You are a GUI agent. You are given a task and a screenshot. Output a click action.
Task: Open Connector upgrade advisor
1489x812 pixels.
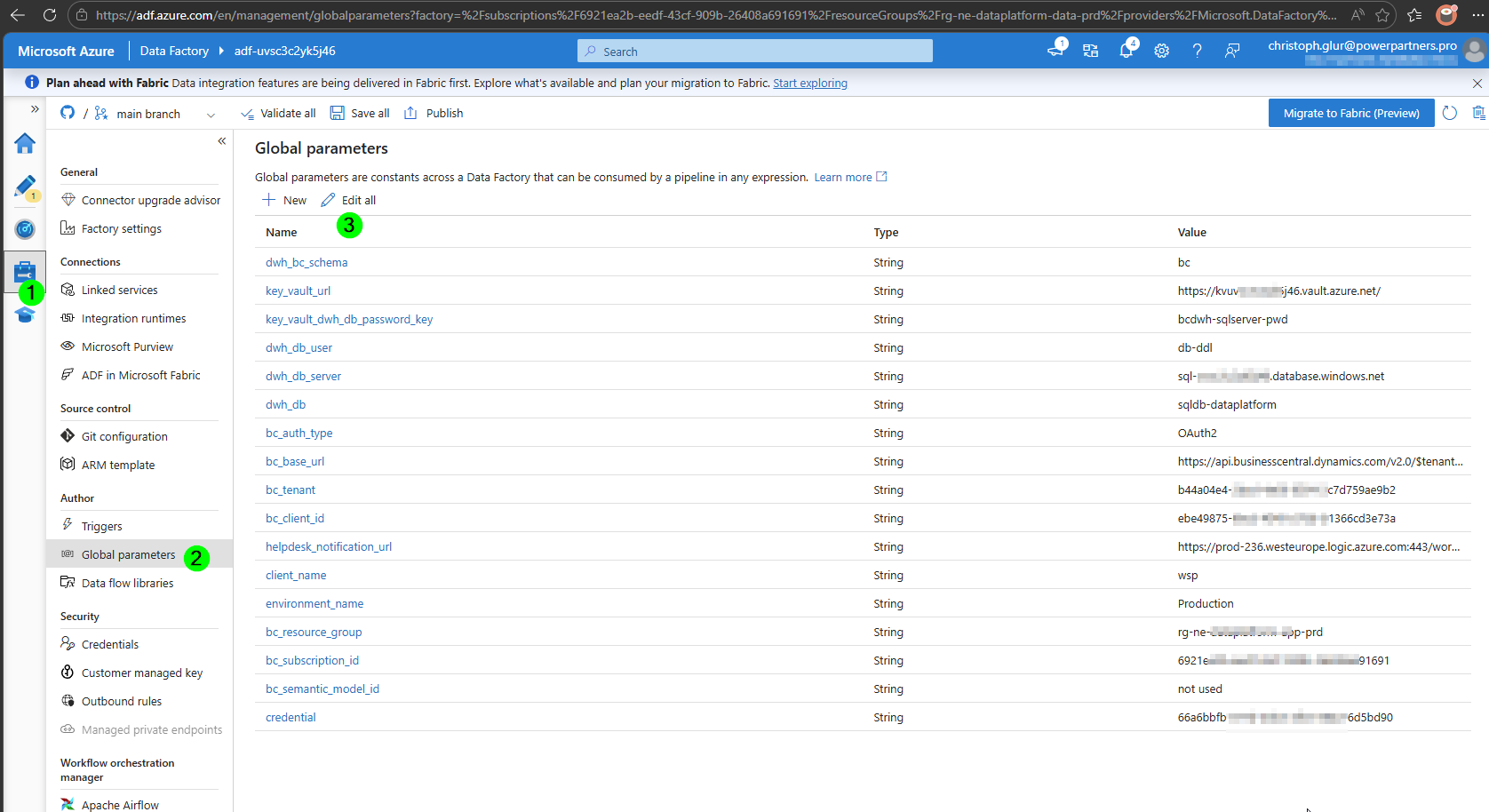click(140, 201)
